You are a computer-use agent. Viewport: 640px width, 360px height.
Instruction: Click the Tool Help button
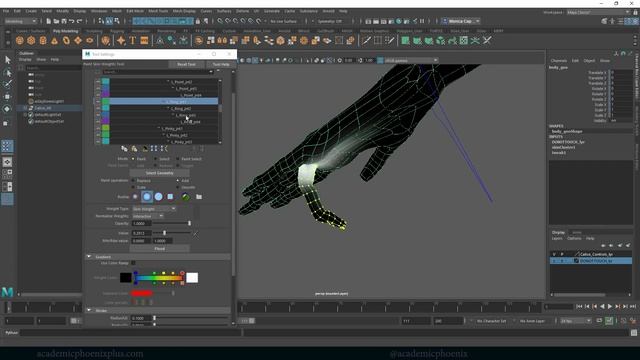(221, 64)
